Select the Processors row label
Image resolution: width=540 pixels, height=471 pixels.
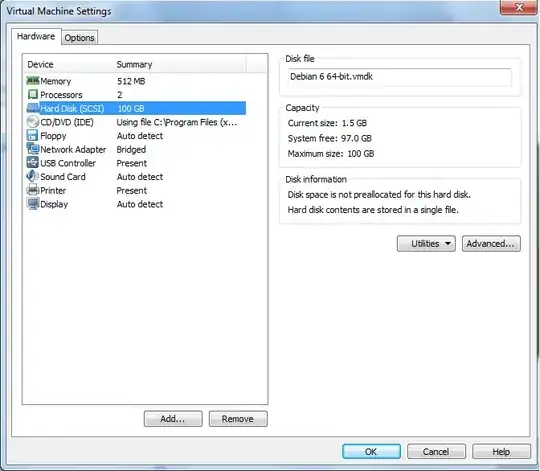click(61, 95)
